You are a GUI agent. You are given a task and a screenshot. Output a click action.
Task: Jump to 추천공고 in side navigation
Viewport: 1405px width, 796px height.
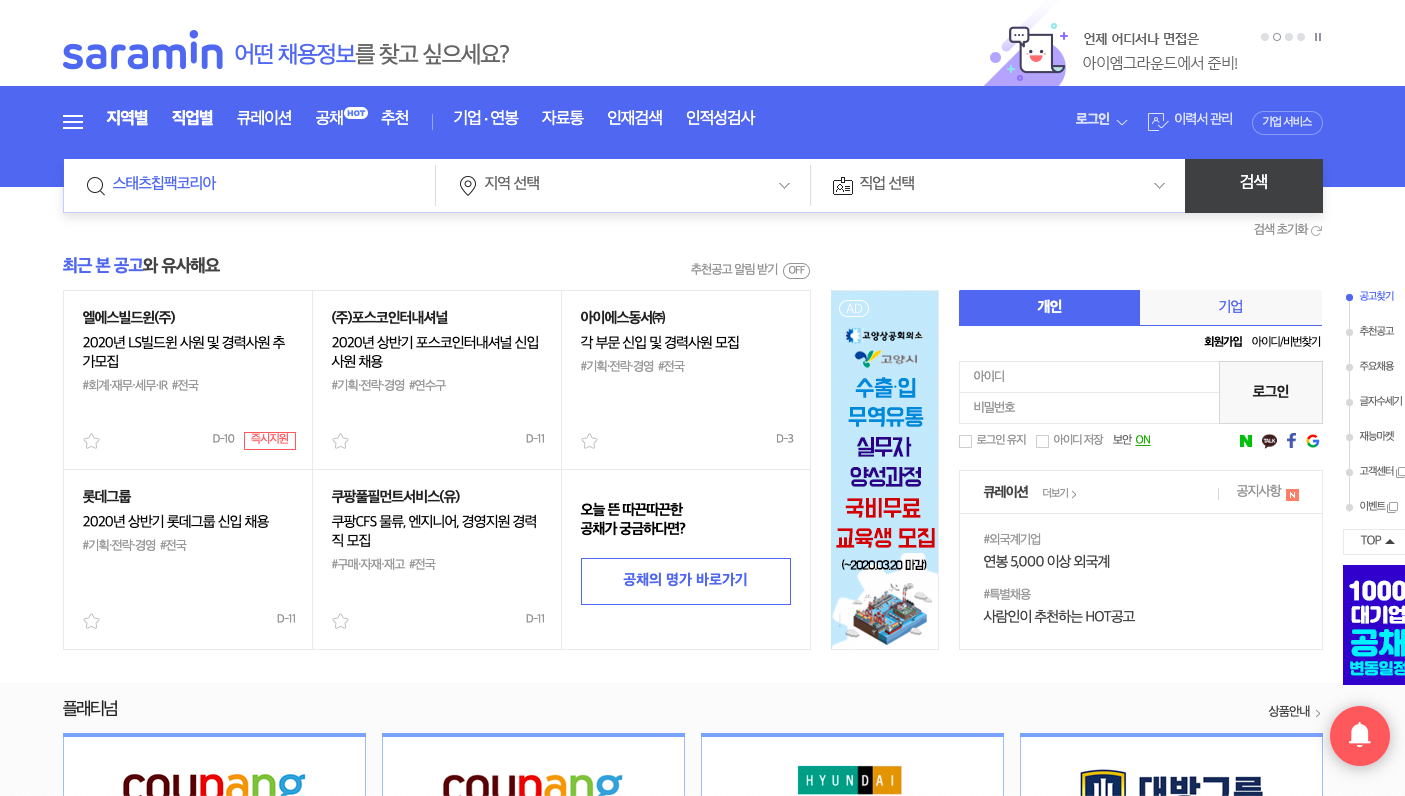1376,331
